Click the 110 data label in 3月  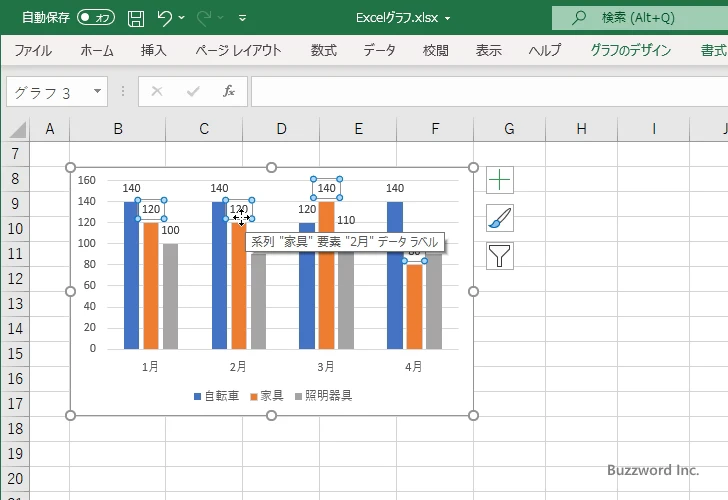(346, 220)
